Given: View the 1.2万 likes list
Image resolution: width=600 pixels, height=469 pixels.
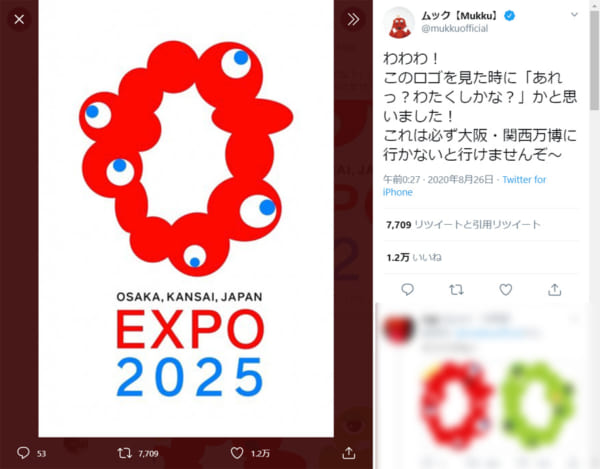Looking at the screenshot, I should (x=414, y=257).
